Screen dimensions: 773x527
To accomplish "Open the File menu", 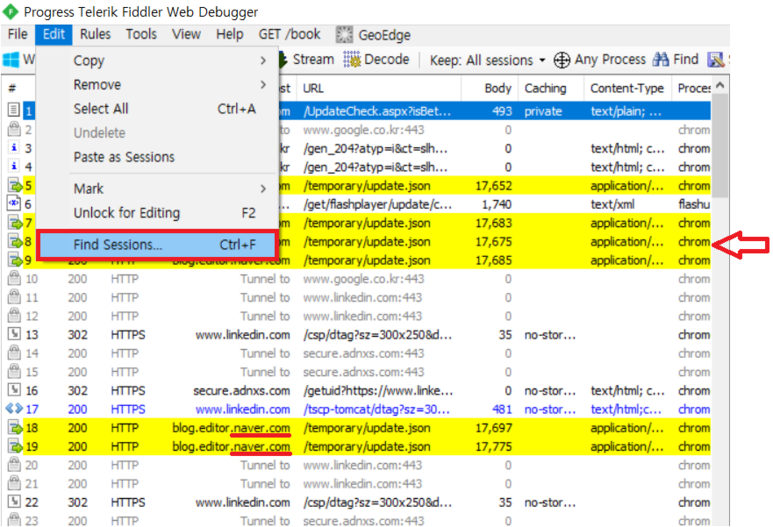I will point(18,34).
